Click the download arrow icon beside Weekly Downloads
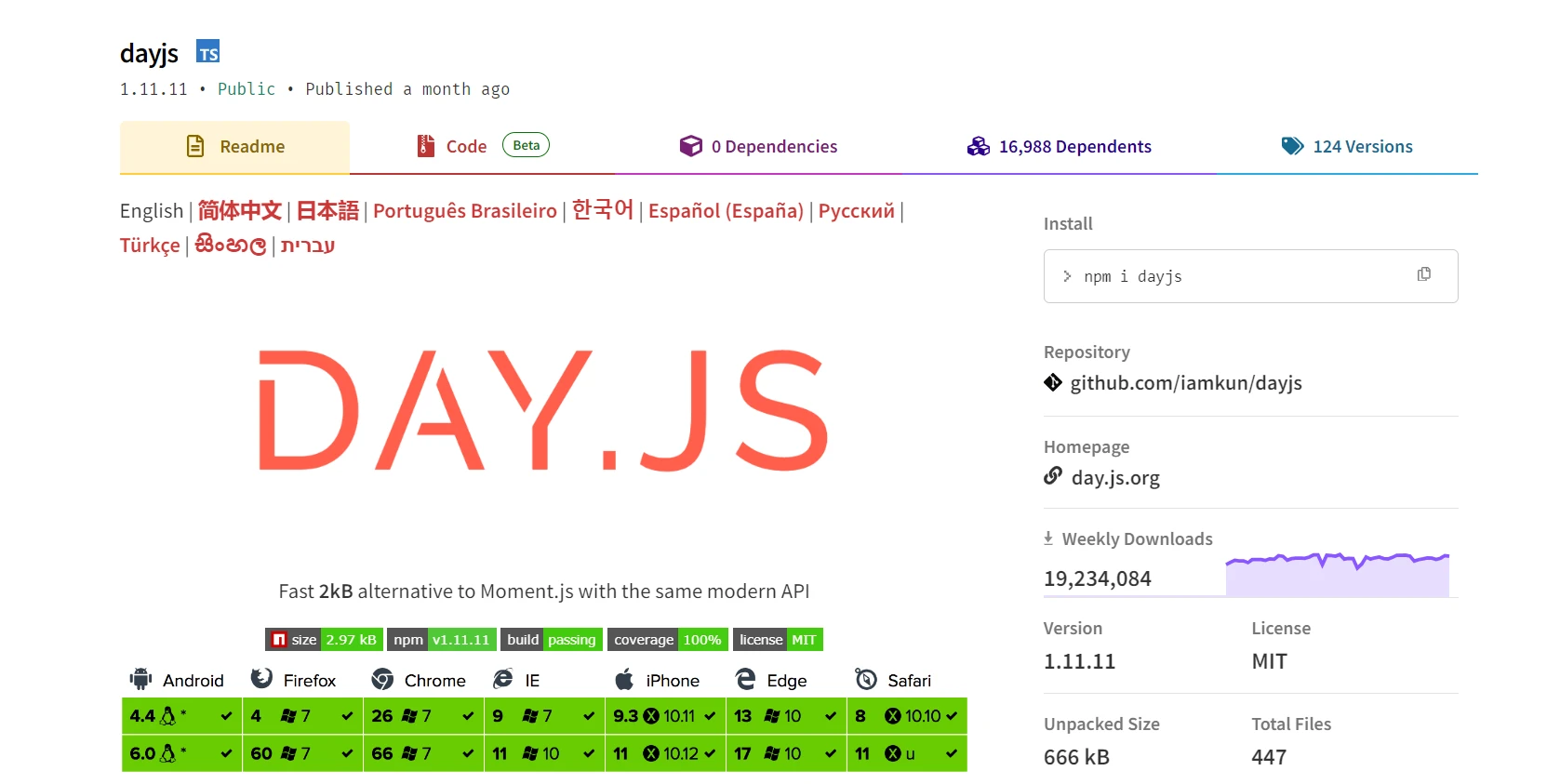This screenshot has width=1560, height=784. 1048,538
